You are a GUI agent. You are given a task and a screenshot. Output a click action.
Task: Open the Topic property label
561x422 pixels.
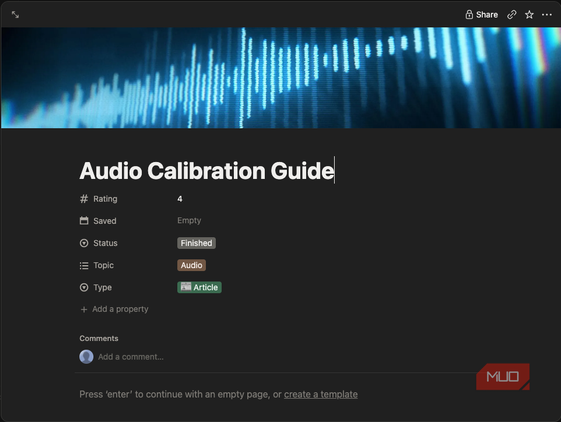[103, 265]
